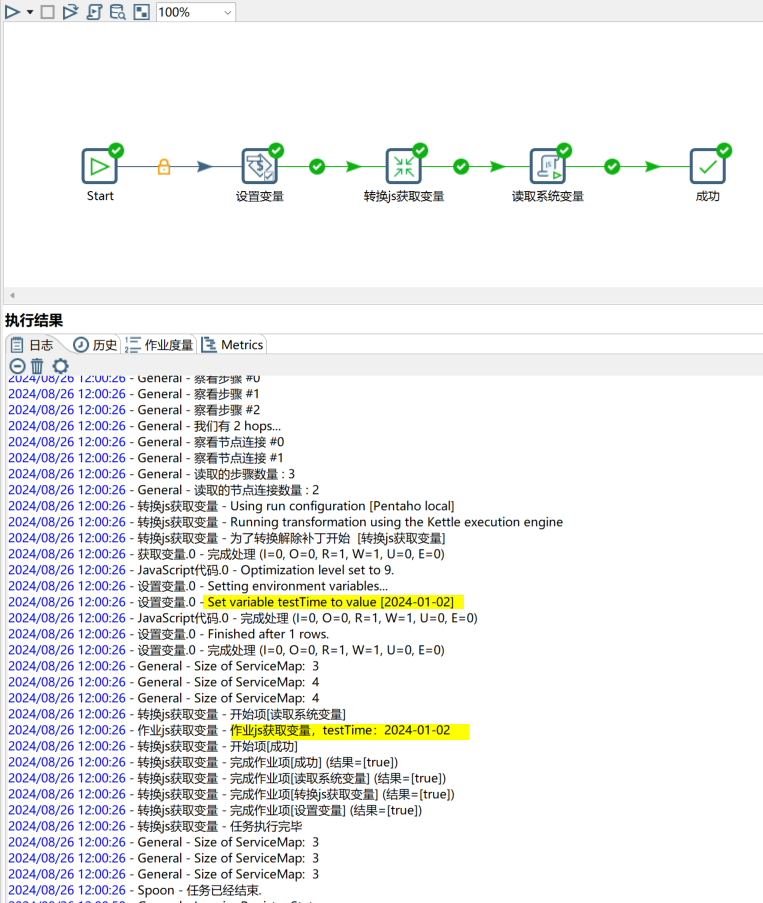Toggle the execution results panel icon
This screenshot has width=763, height=903.
[142, 12]
